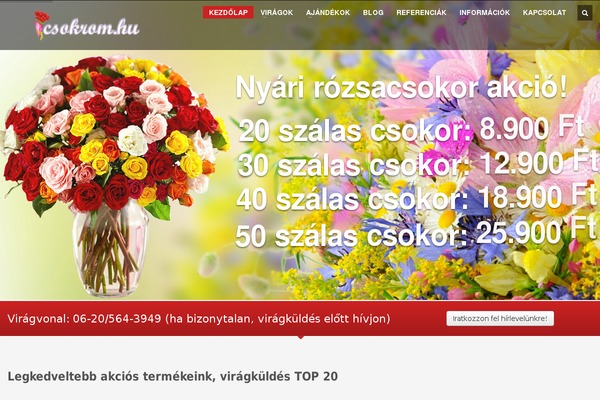The height and width of the screenshot is (400, 600).
Task: Open the REFERENCIÁK page
Action: [421, 13]
